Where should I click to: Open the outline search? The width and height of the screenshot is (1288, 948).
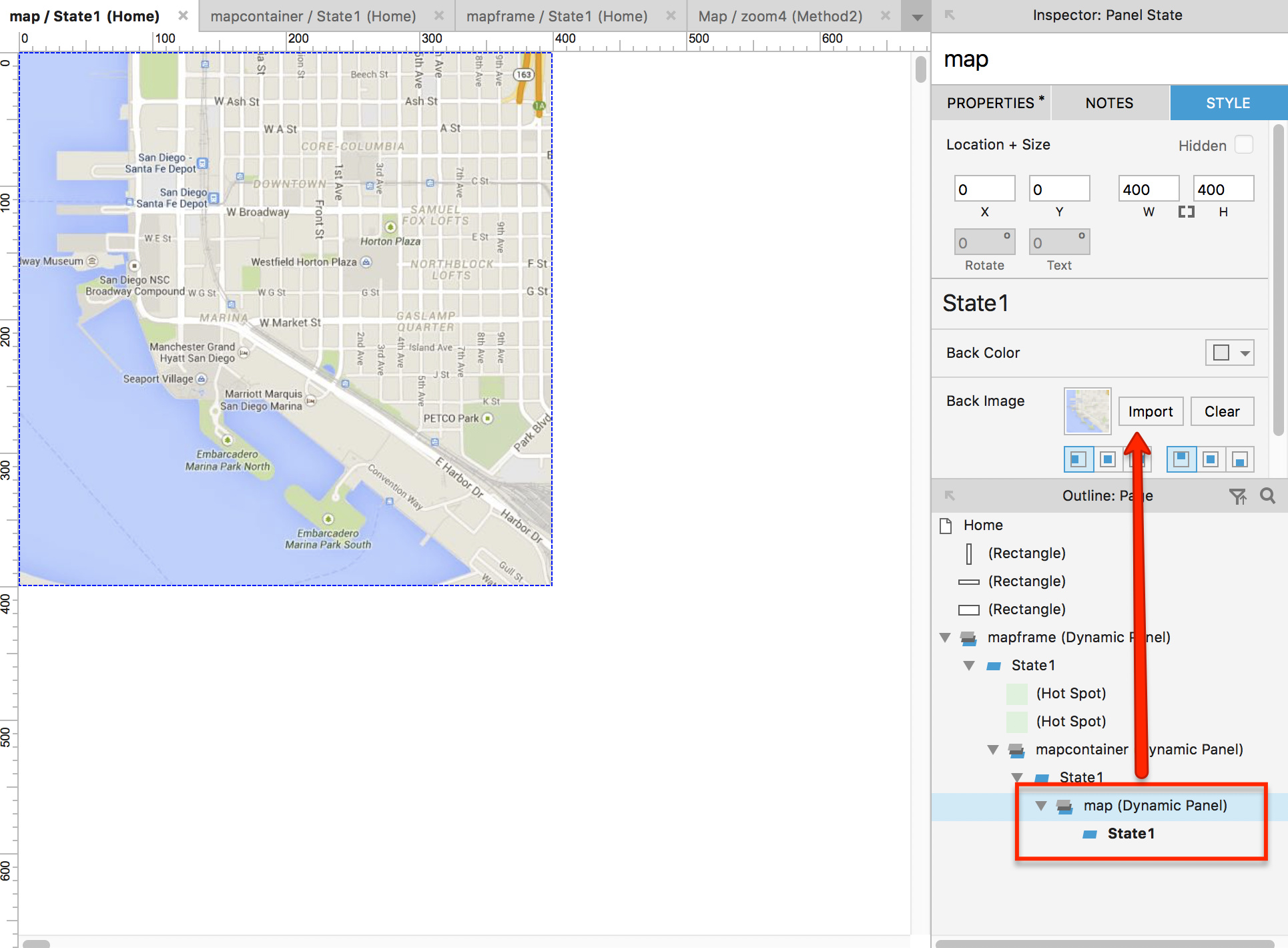[1268, 495]
